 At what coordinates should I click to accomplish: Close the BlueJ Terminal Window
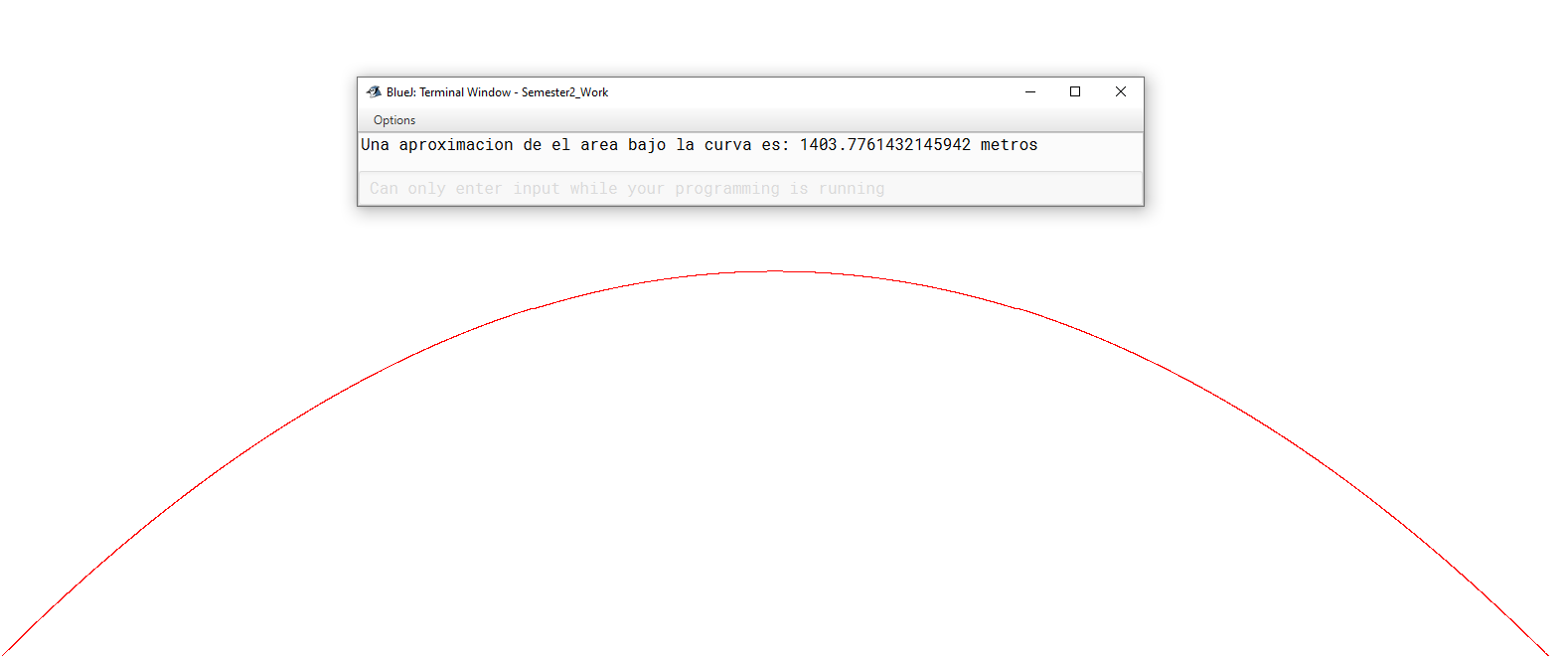tap(1121, 91)
